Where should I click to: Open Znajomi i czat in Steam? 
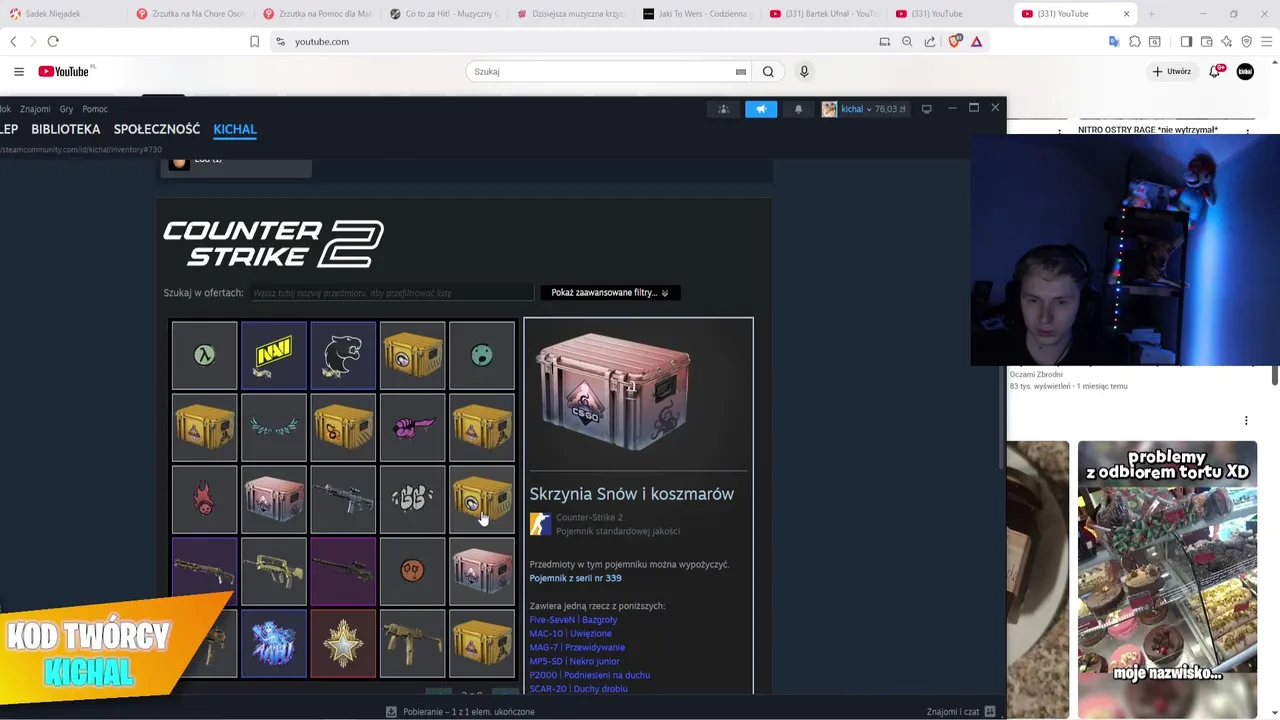point(960,712)
